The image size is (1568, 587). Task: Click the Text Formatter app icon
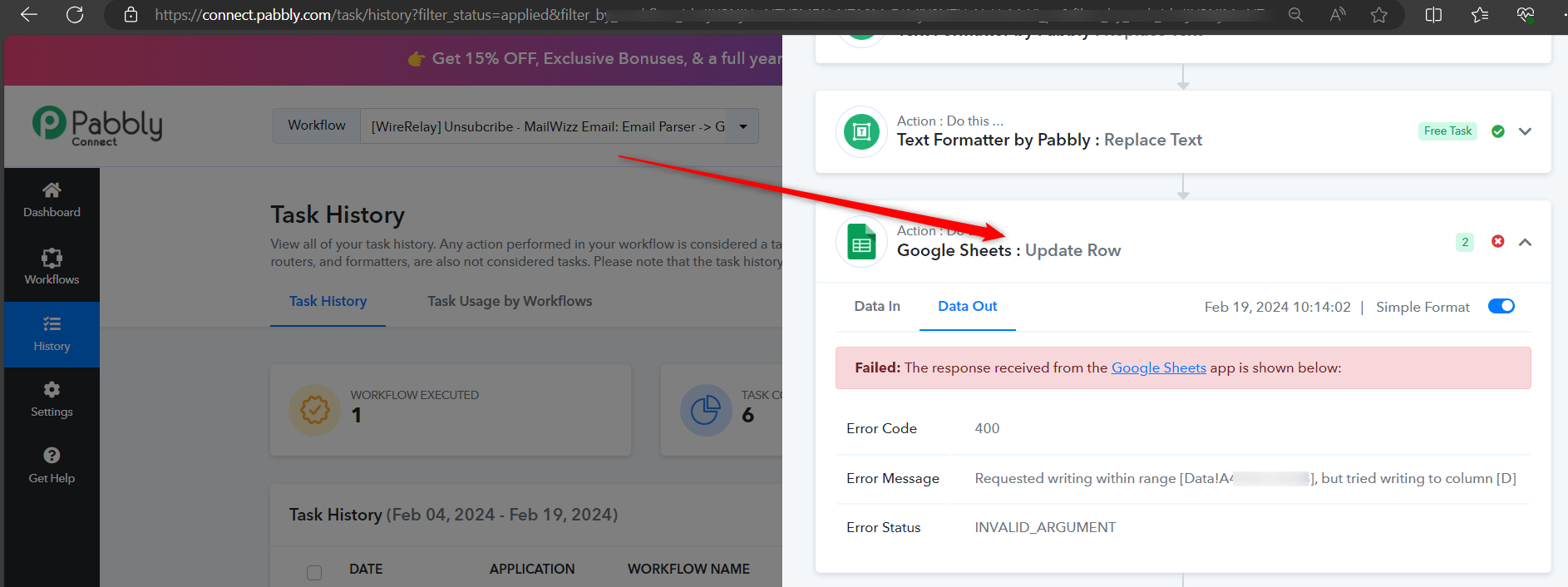(862, 131)
